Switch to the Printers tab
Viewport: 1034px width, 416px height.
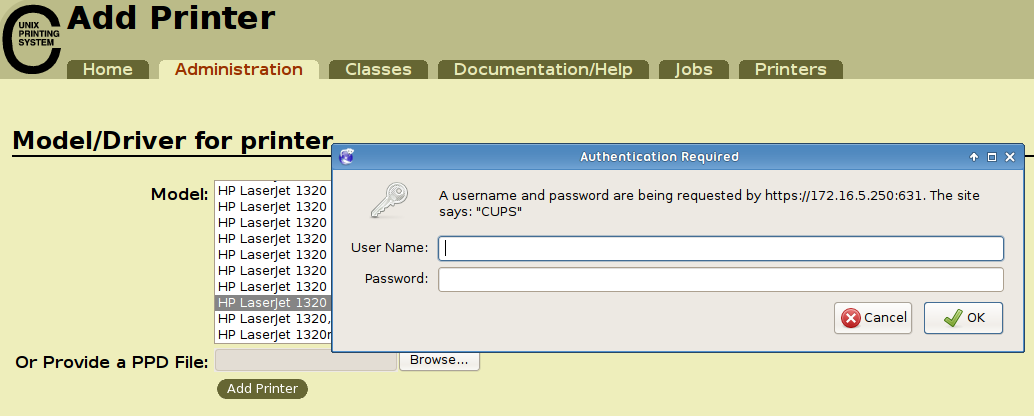click(x=791, y=69)
